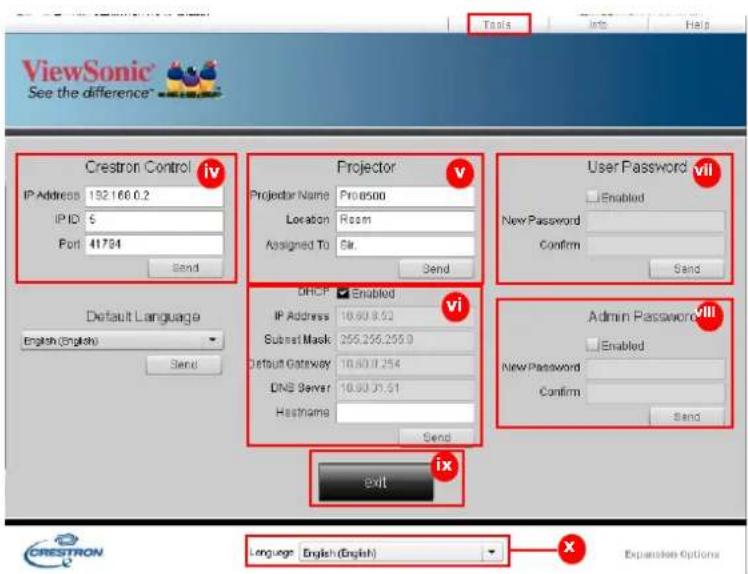
Task: Select Subnet Mask field
Action: 405,340
